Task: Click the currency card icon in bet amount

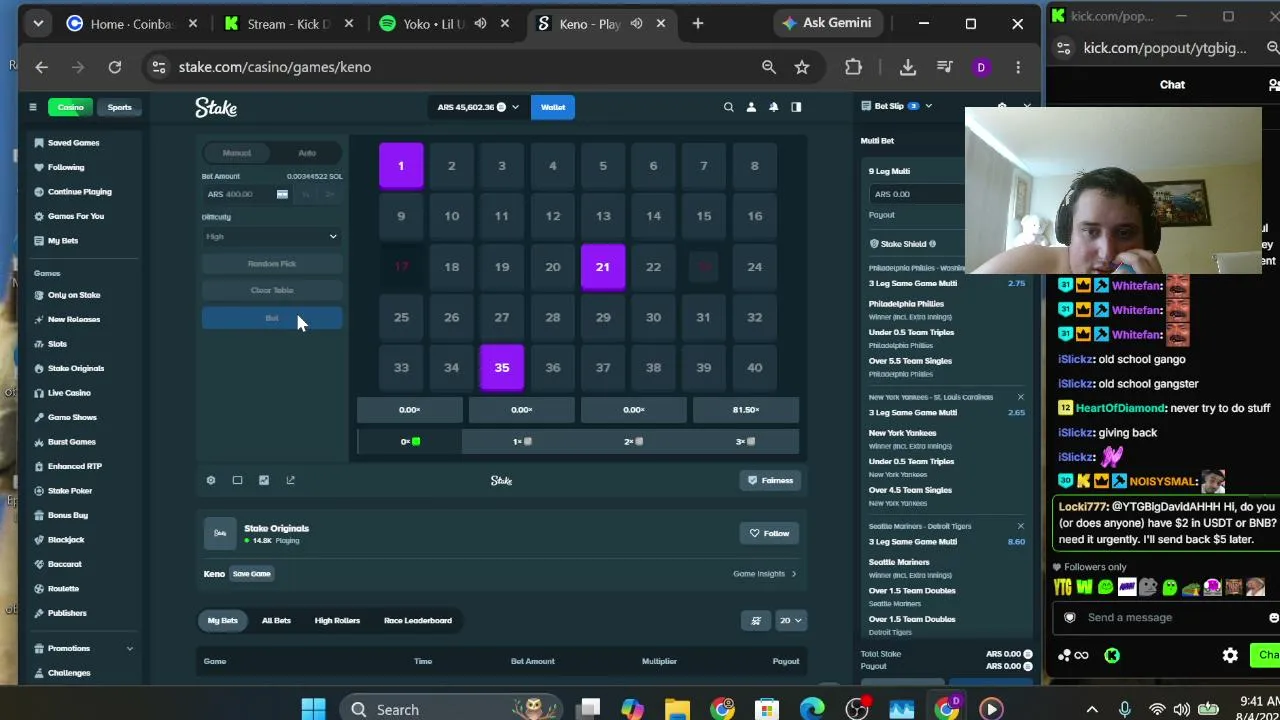Action: coord(282,194)
